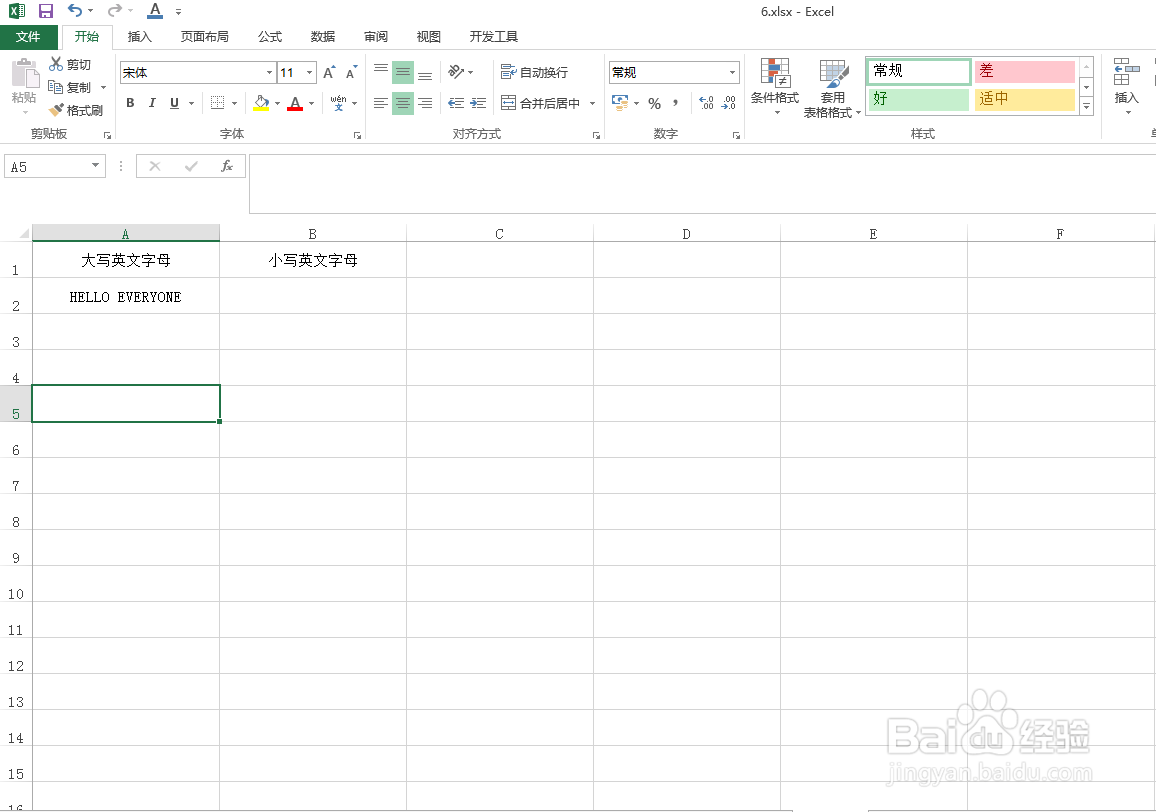Click the fill color paint bucket
Screen dimensions: 1156x812
coord(261,103)
